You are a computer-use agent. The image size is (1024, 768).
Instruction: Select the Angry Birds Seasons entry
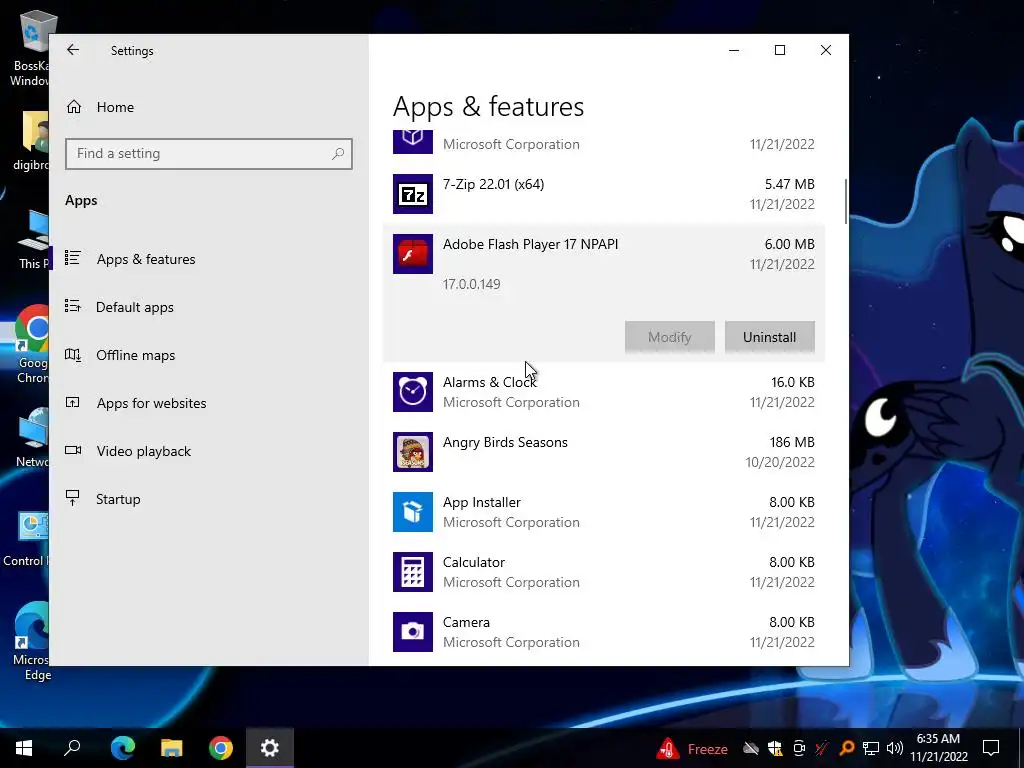[x=603, y=452]
